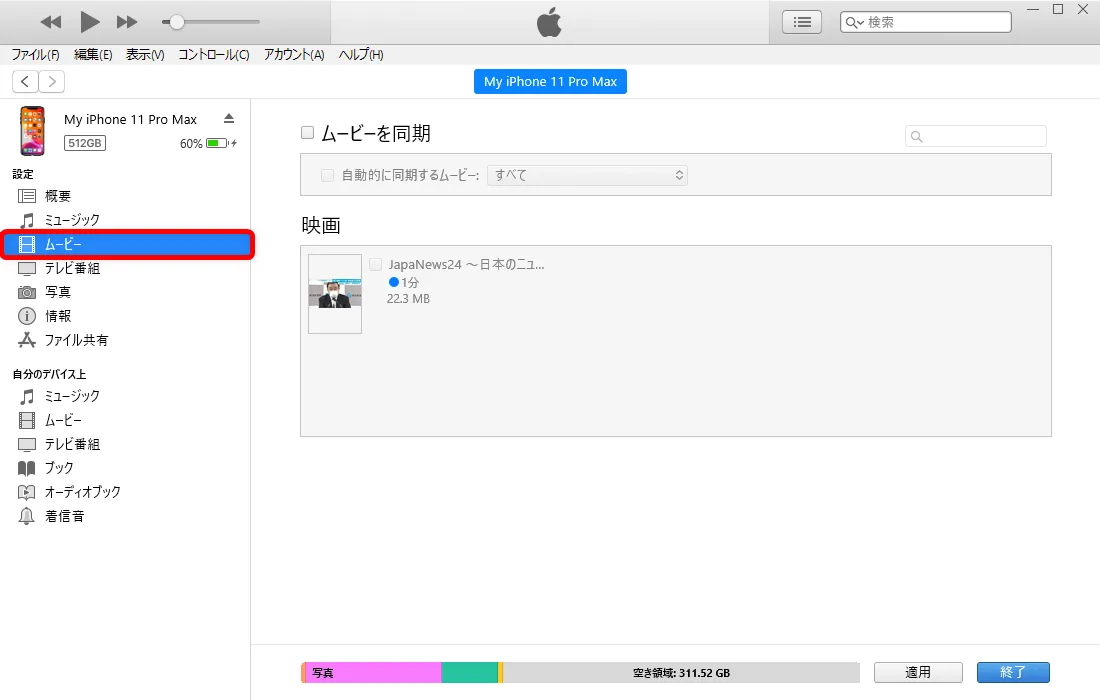Click the 22.3 MB file size text

tap(408, 299)
